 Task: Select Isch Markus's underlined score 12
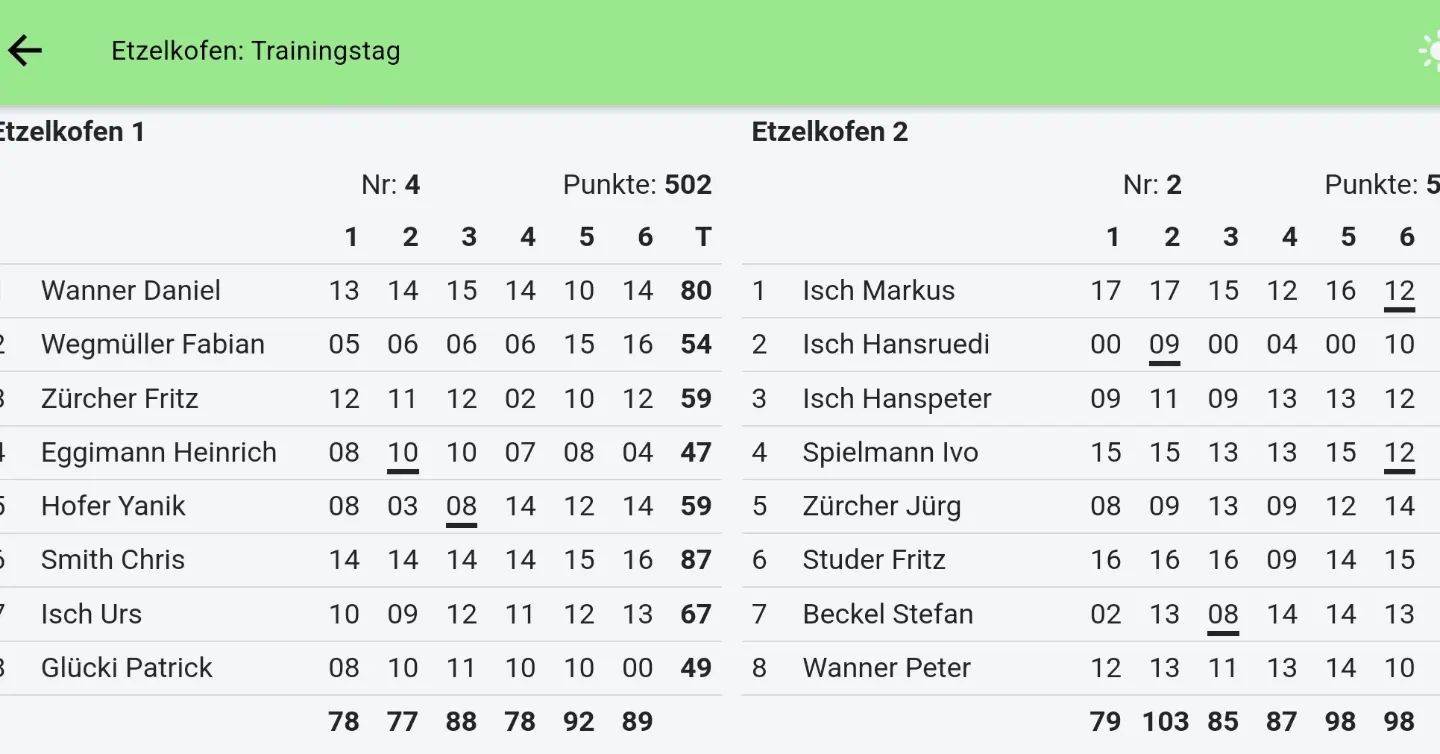1399,291
